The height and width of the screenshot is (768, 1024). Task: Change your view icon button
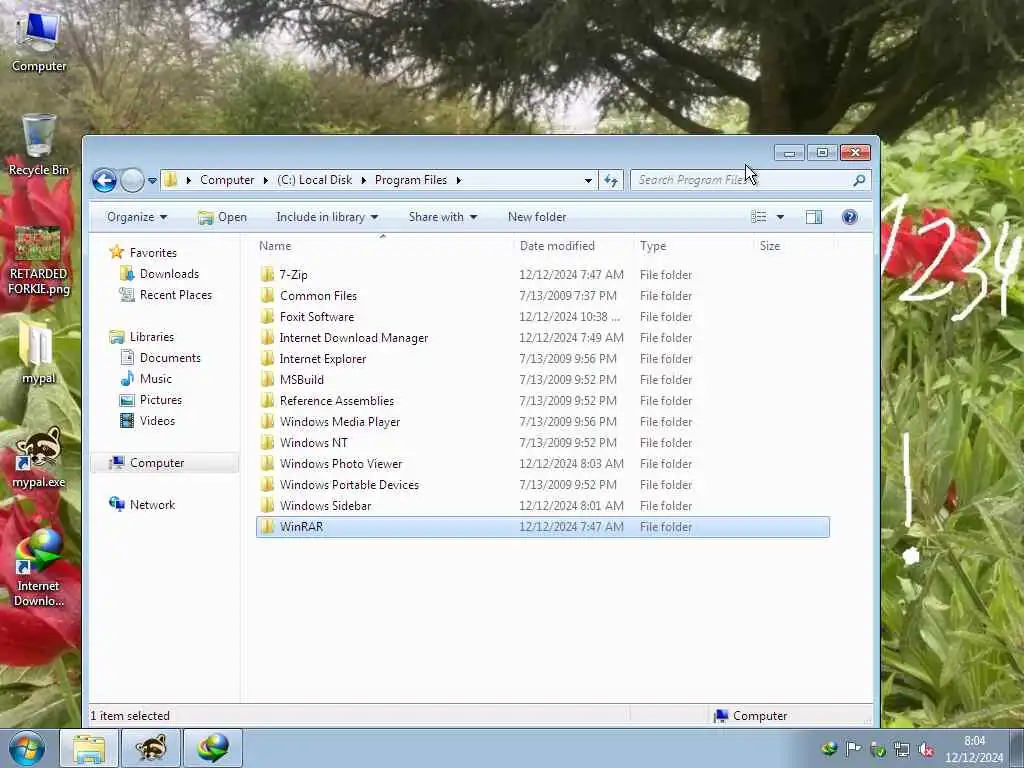coord(759,217)
